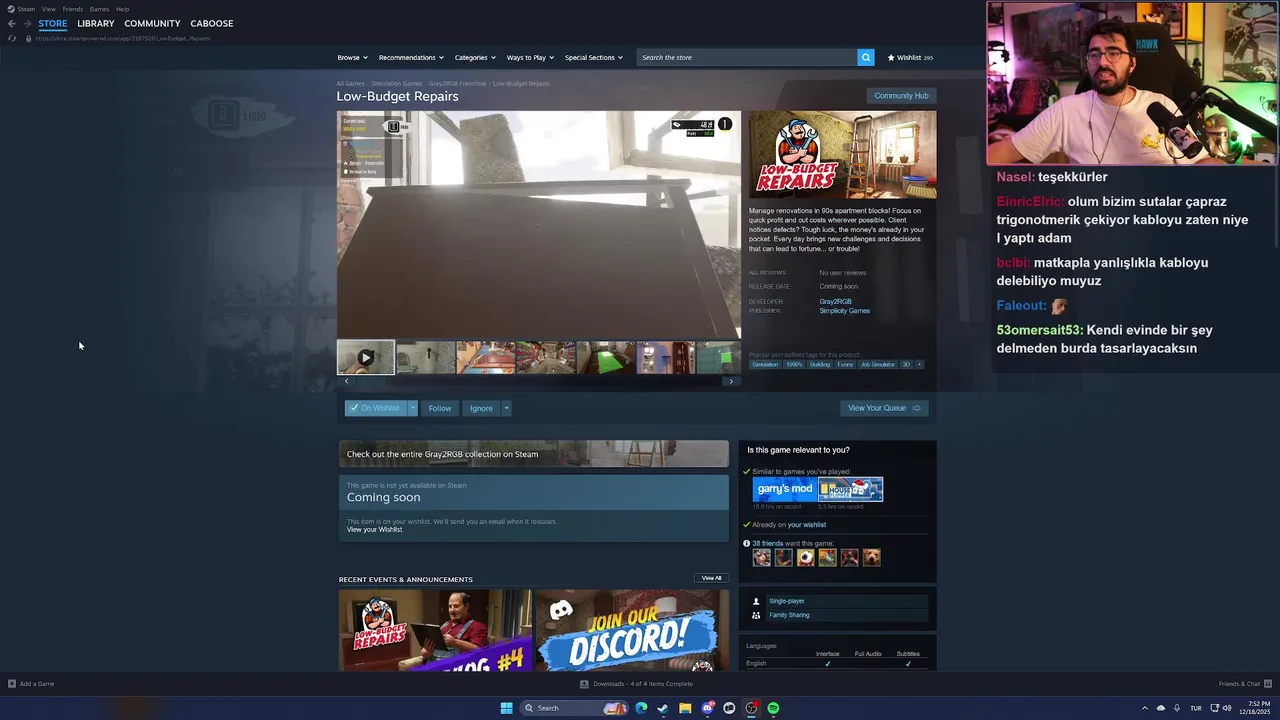Viewport: 1280px width, 720px height.
Task: Open Gray2RGB developer link
Action: coord(835,301)
